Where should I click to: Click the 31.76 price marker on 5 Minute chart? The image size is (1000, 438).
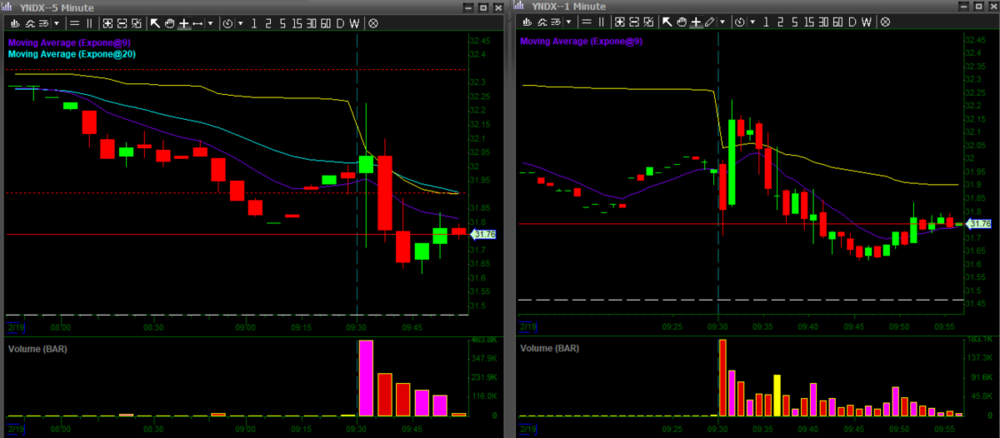tap(483, 234)
